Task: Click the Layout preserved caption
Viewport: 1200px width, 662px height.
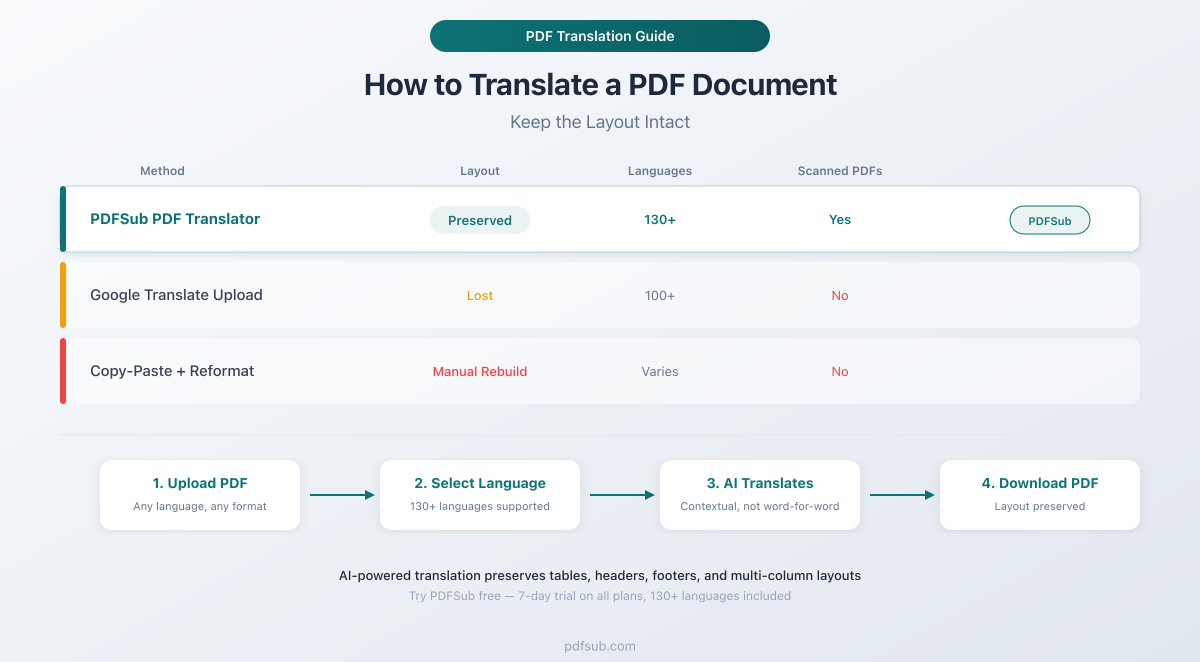Action: point(1040,507)
